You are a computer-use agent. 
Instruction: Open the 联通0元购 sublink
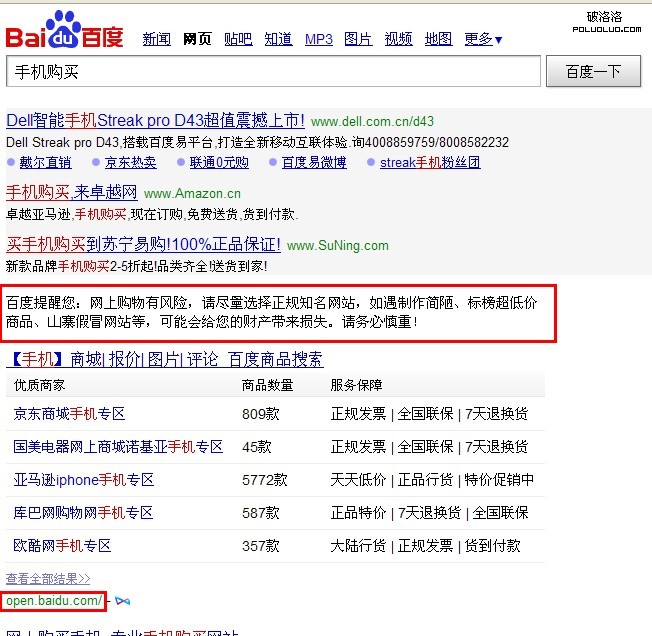(x=219, y=162)
